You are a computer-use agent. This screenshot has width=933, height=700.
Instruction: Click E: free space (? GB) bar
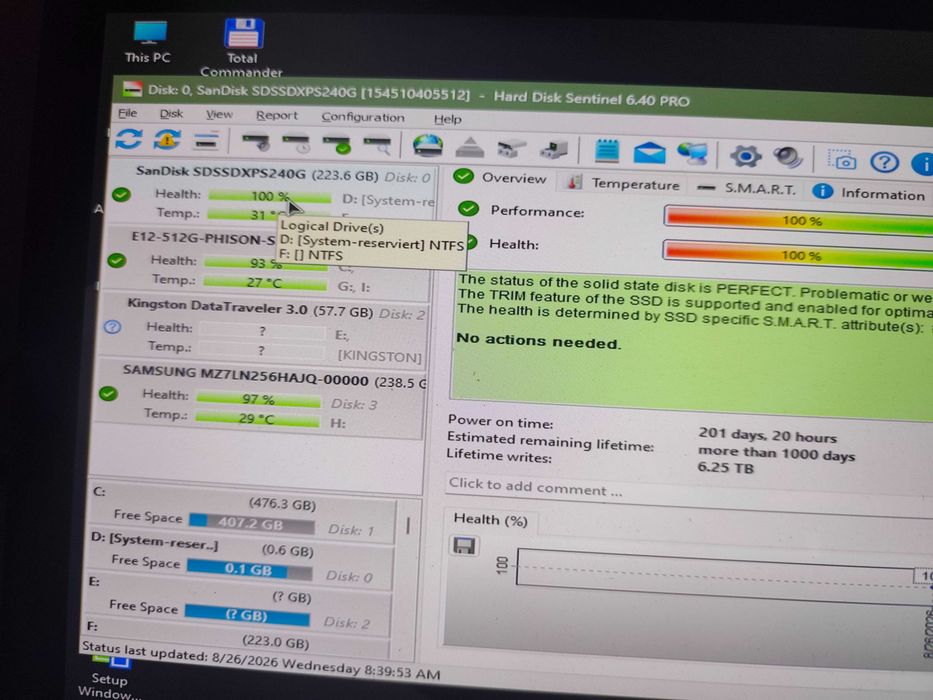coord(247,615)
